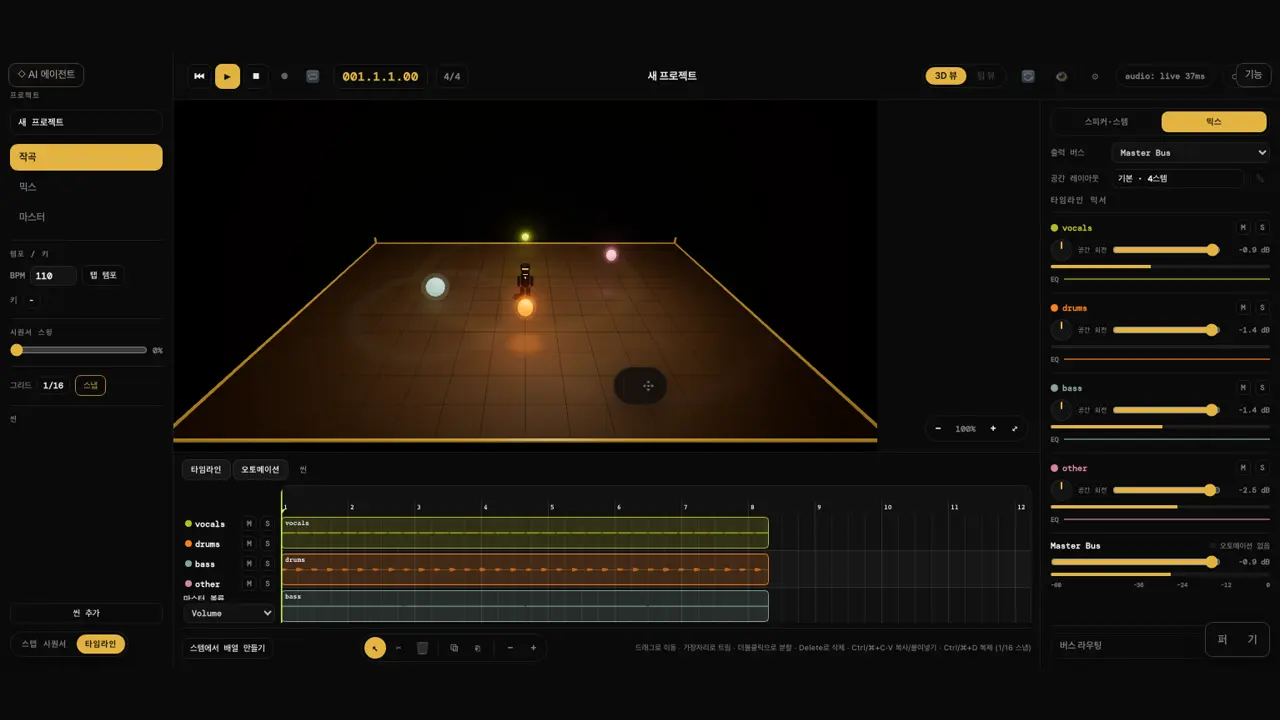Screen dimensions: 1280x720
Task: Rewind transport to the start
Action: [x=200, y=76]
